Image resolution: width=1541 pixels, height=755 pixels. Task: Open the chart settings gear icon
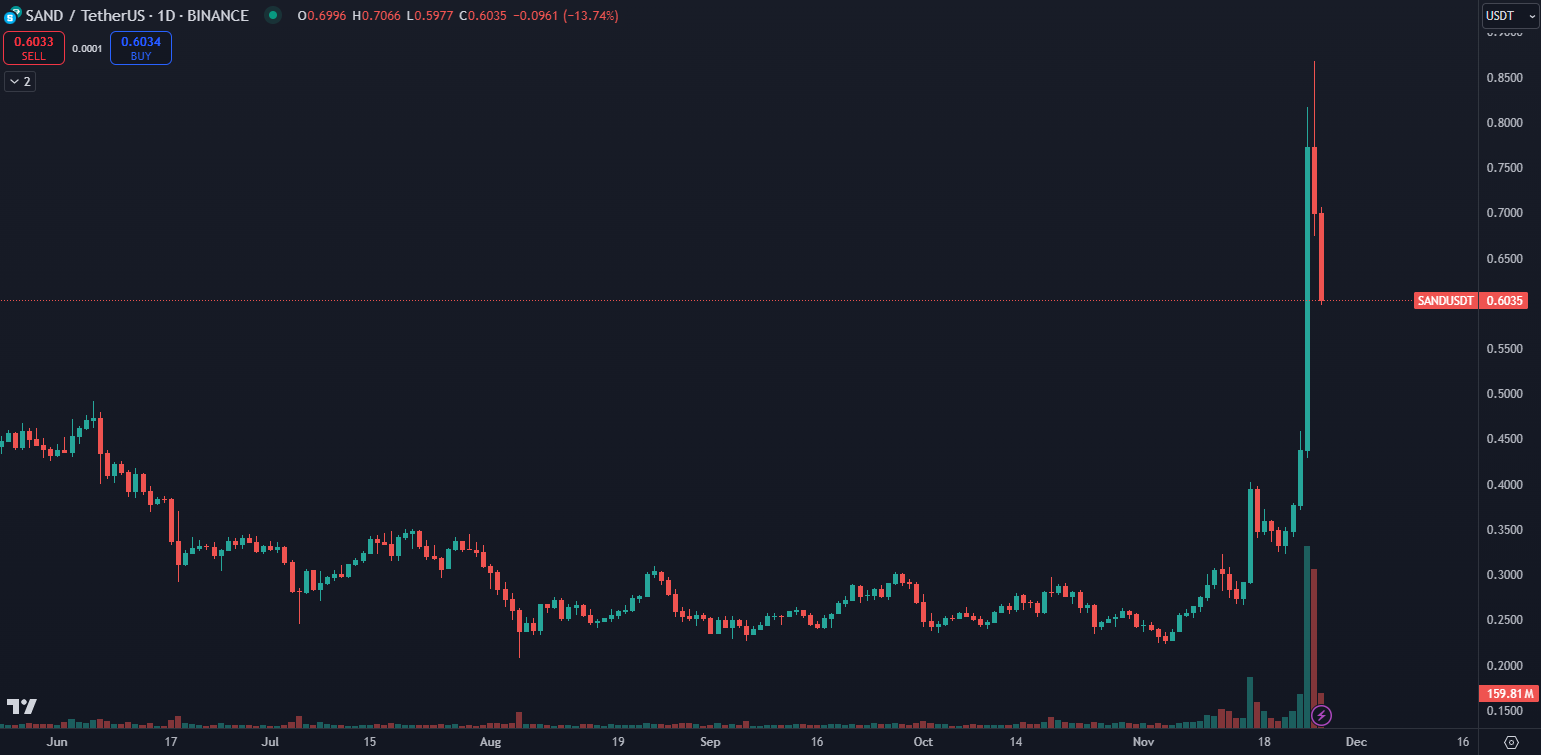pos(1511,742)
